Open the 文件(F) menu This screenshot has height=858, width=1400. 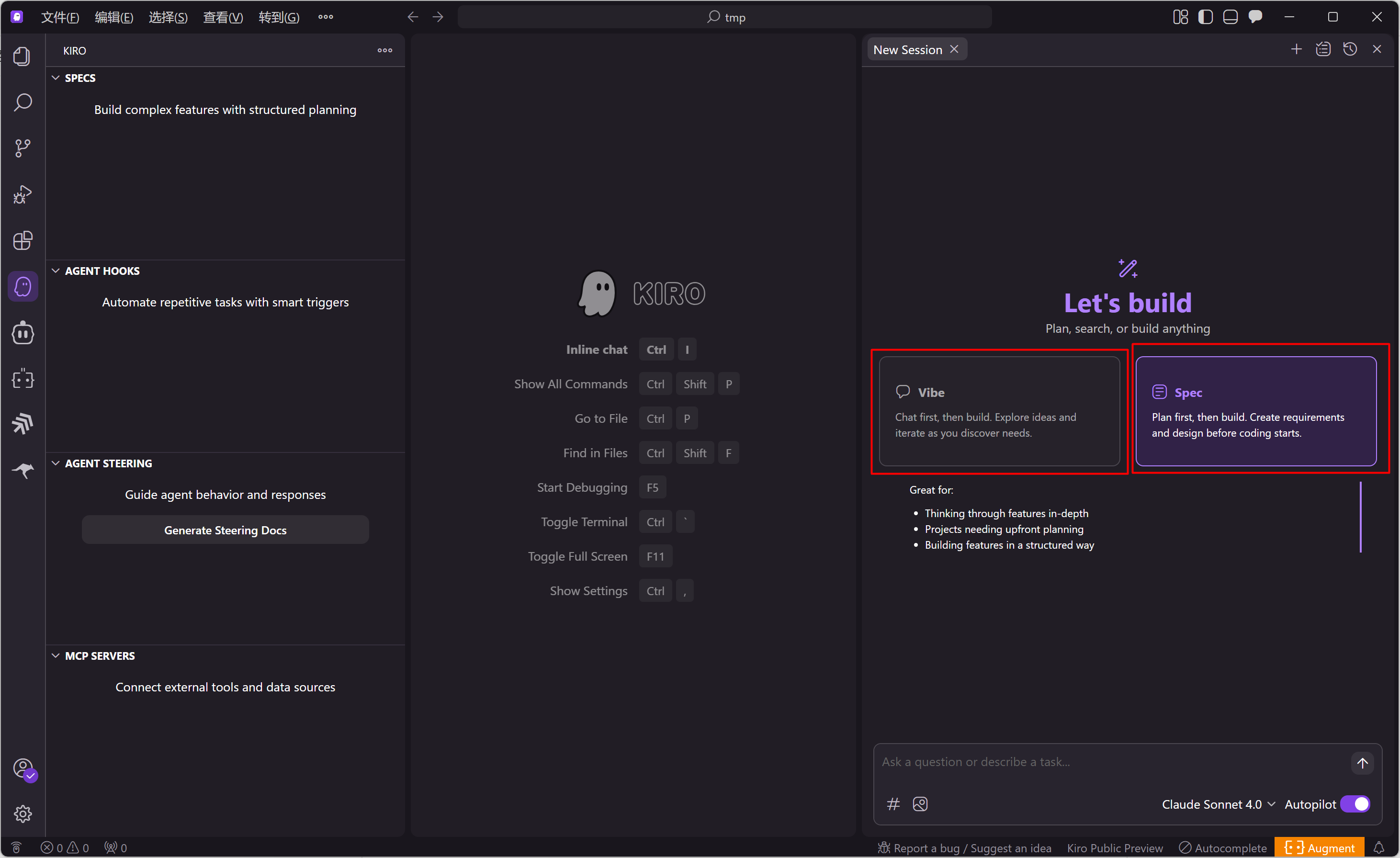pyautogui.click(x=60, y=17)
